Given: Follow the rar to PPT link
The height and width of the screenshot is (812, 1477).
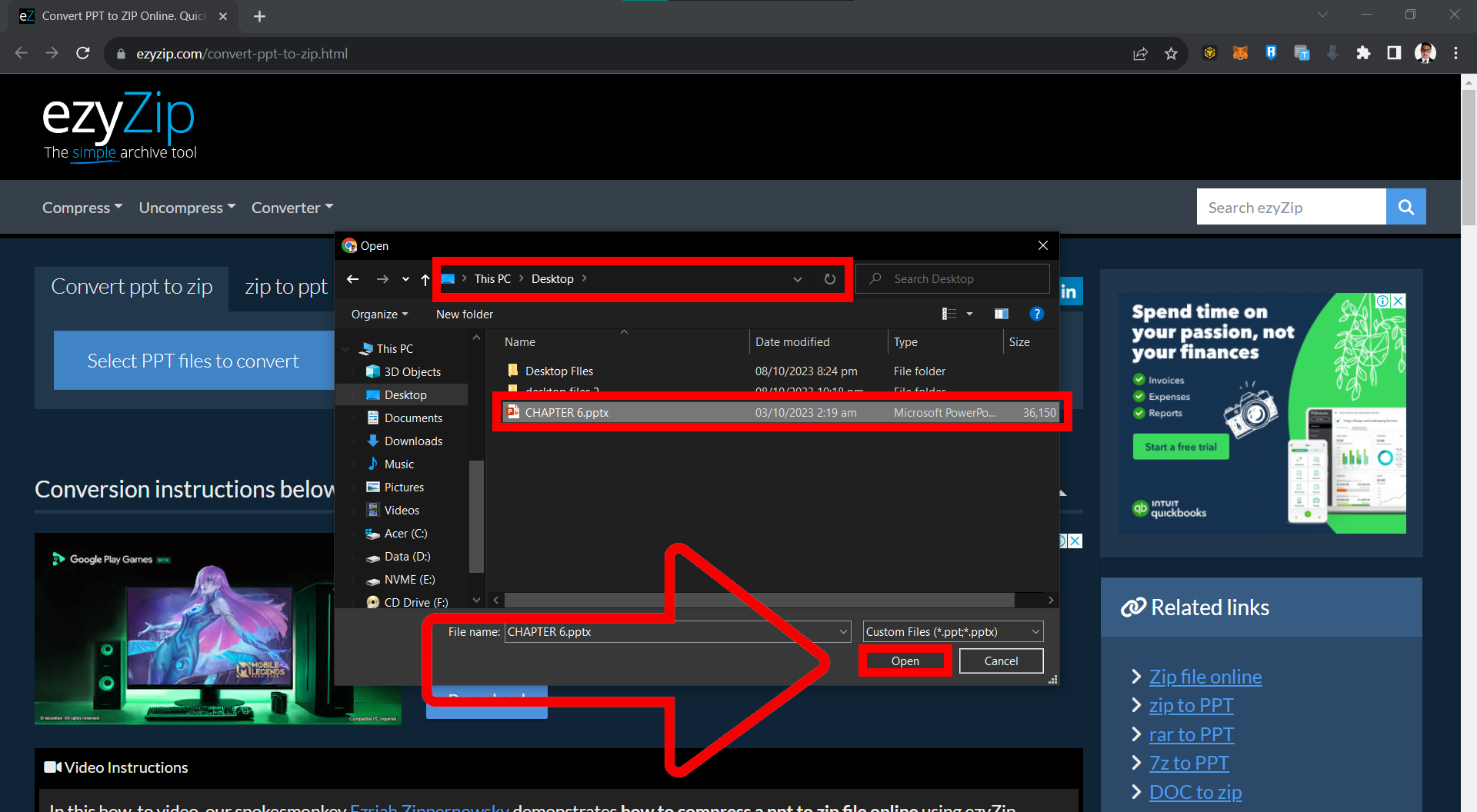Looking at the screenshot, I should [1191, 734].
